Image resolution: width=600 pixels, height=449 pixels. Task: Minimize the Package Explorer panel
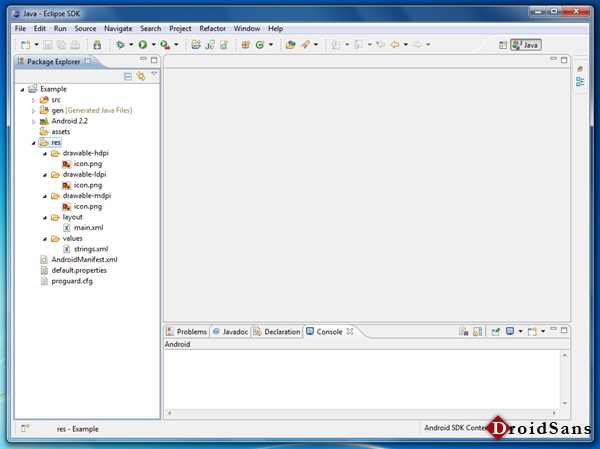coord(143,59)
